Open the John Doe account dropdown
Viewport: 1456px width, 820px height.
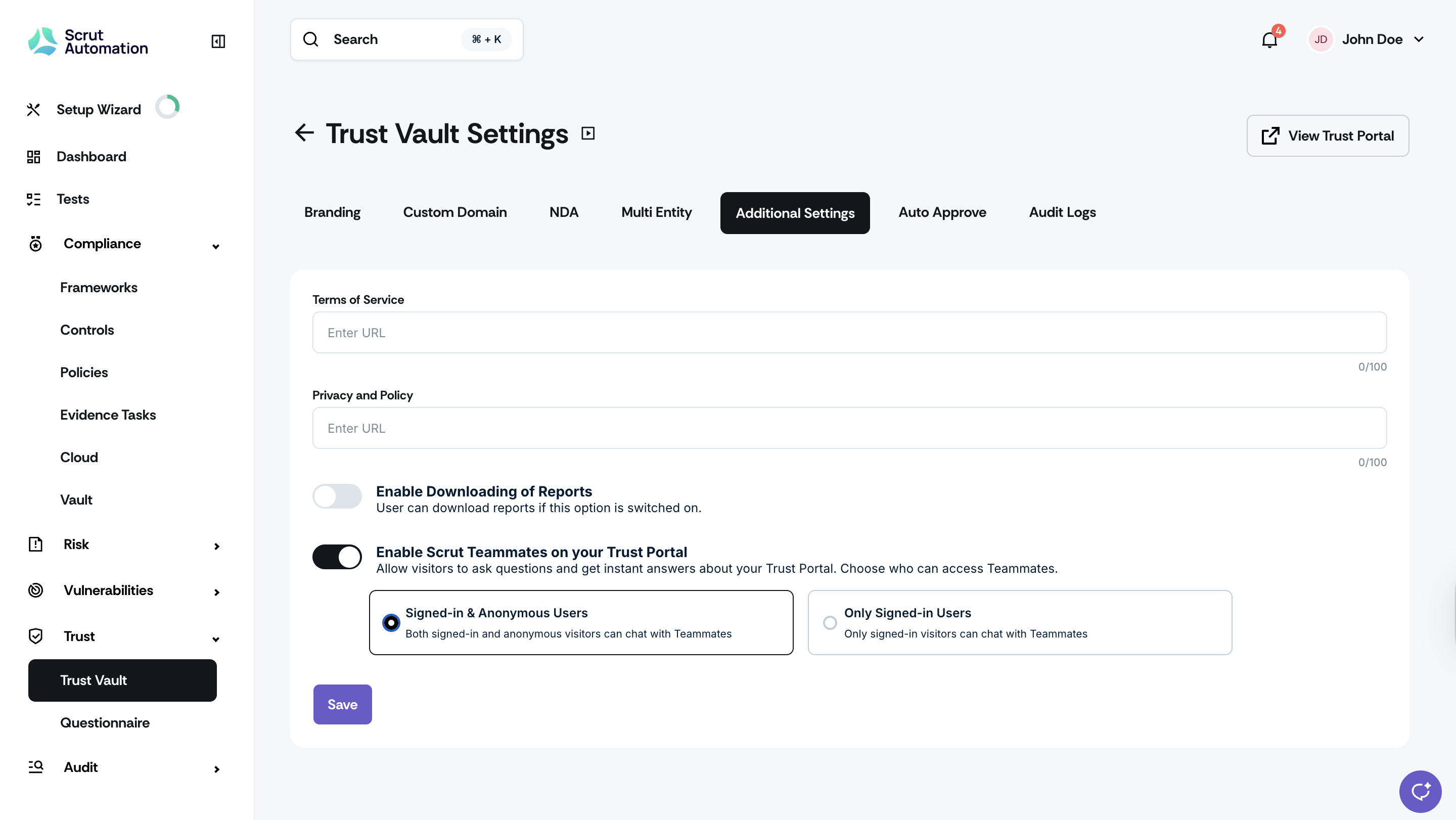click(x=1419, y=39)
